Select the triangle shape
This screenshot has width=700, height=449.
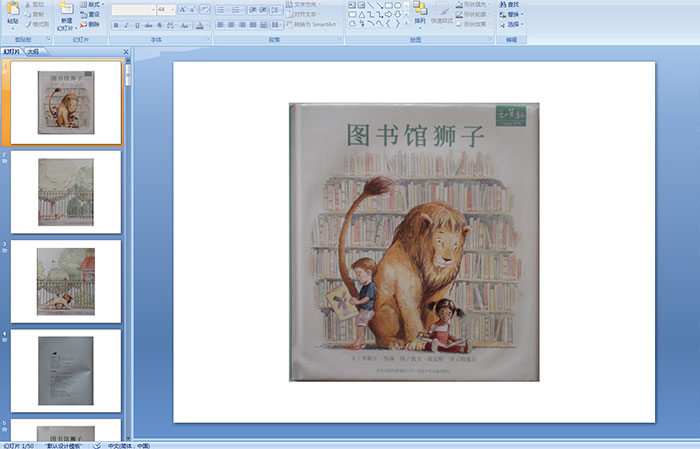pyautogui.click(x=361, y=15)
